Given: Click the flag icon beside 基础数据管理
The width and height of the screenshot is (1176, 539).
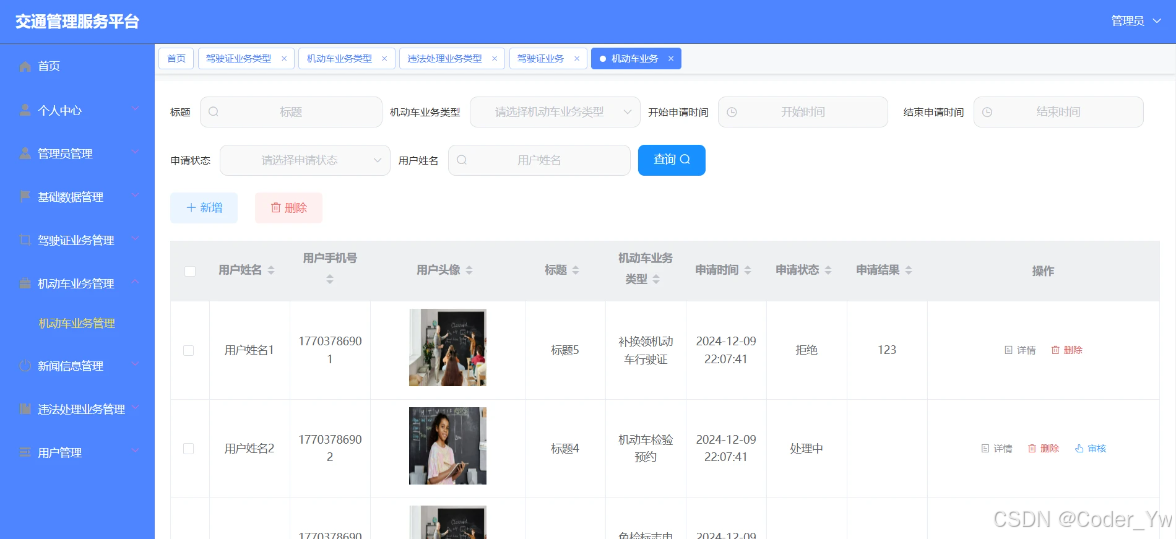Looking at the screenshot, I should [x=26, y=197].
